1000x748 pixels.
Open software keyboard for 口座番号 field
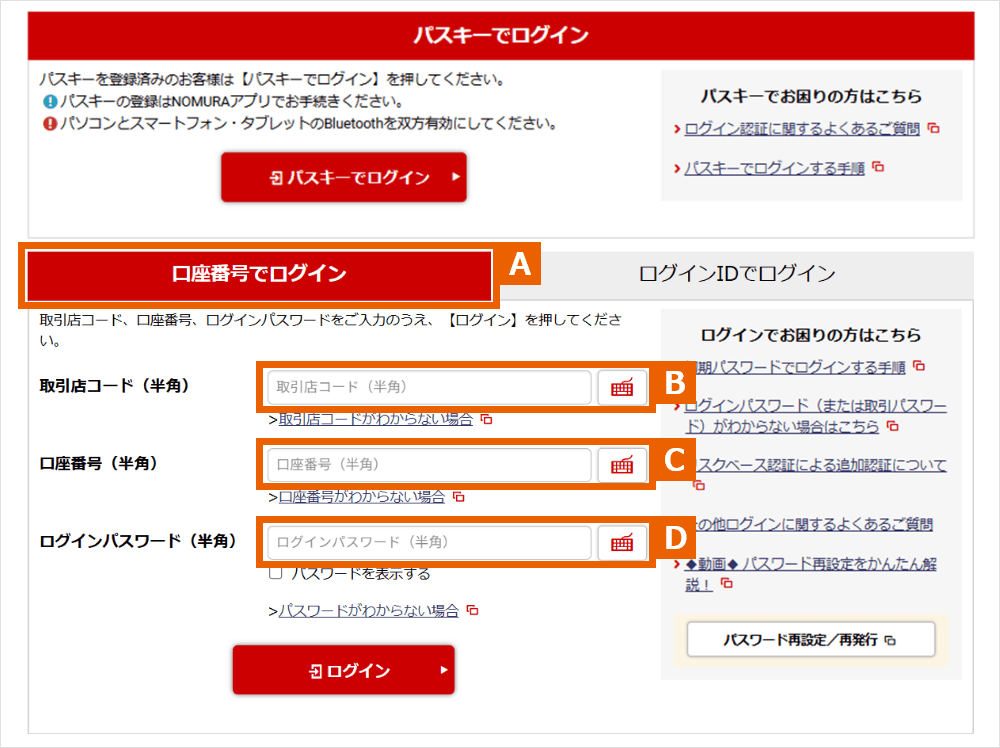click(x=622, y=465)
